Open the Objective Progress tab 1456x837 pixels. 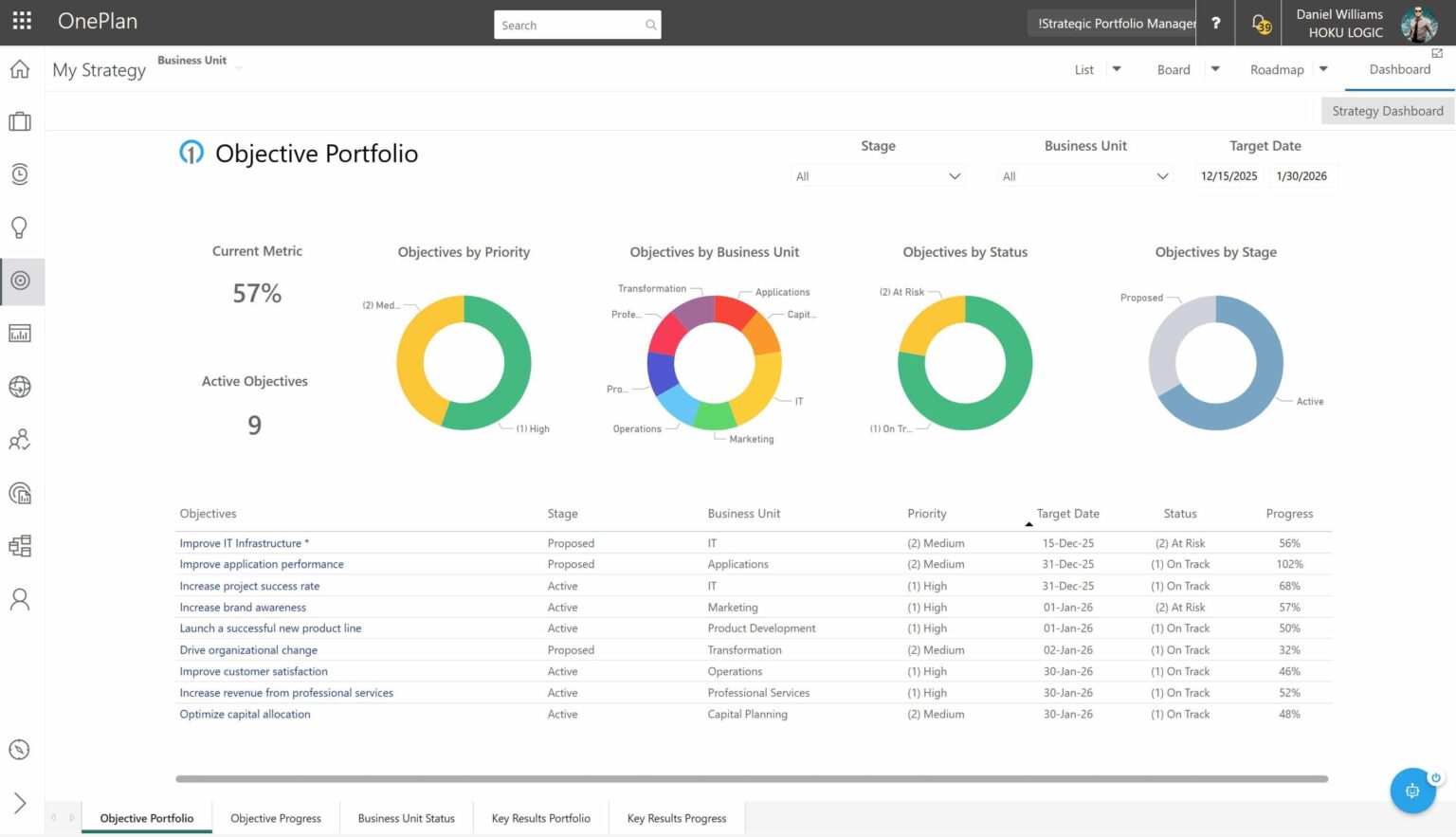(x=275, y=817)
